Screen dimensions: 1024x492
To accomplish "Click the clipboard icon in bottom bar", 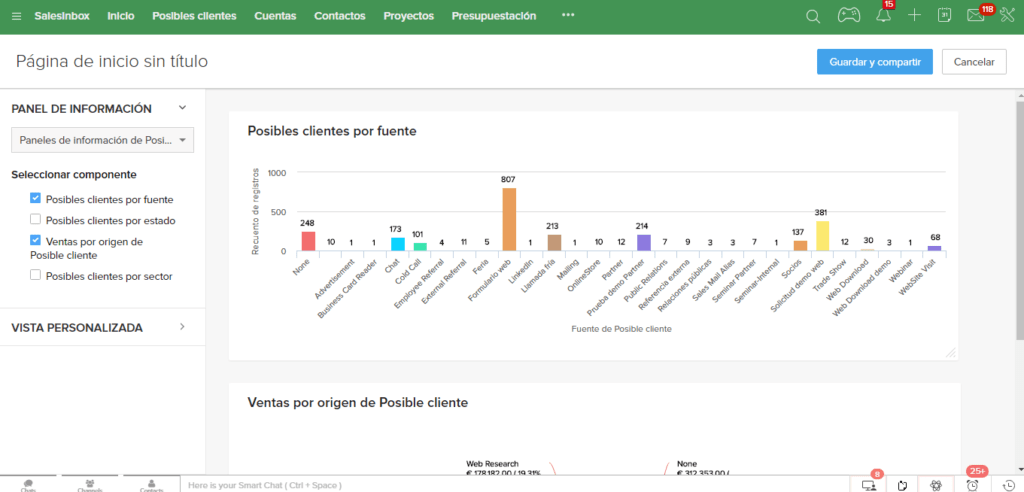I will pos(903,485).
